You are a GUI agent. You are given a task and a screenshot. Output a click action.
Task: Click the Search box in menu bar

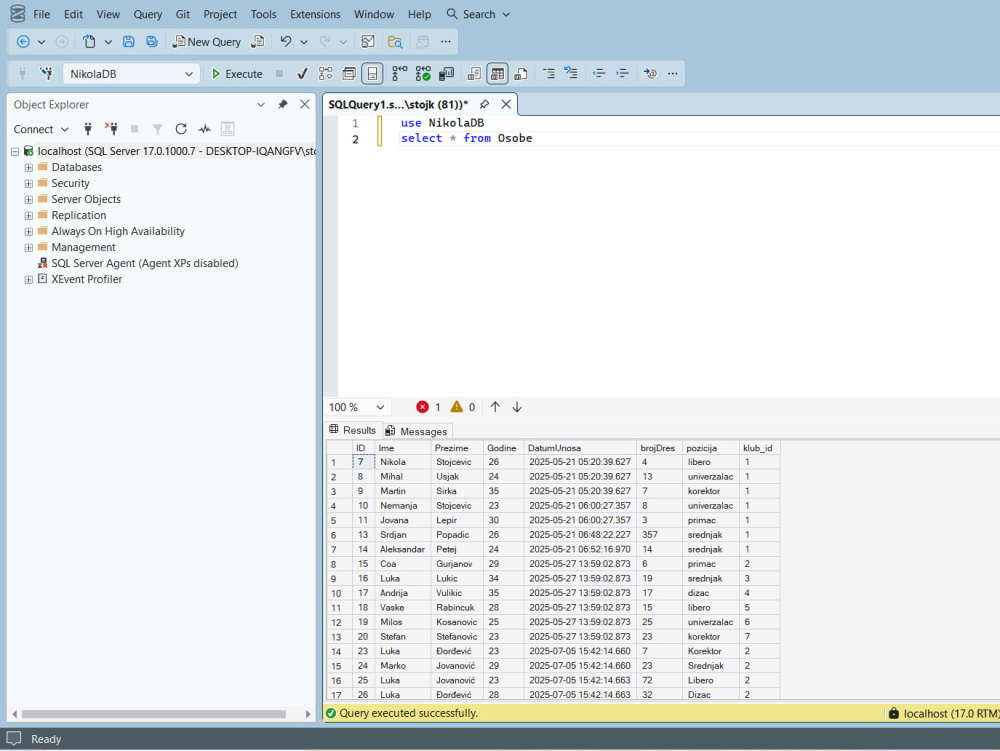(x=478, y=14)
